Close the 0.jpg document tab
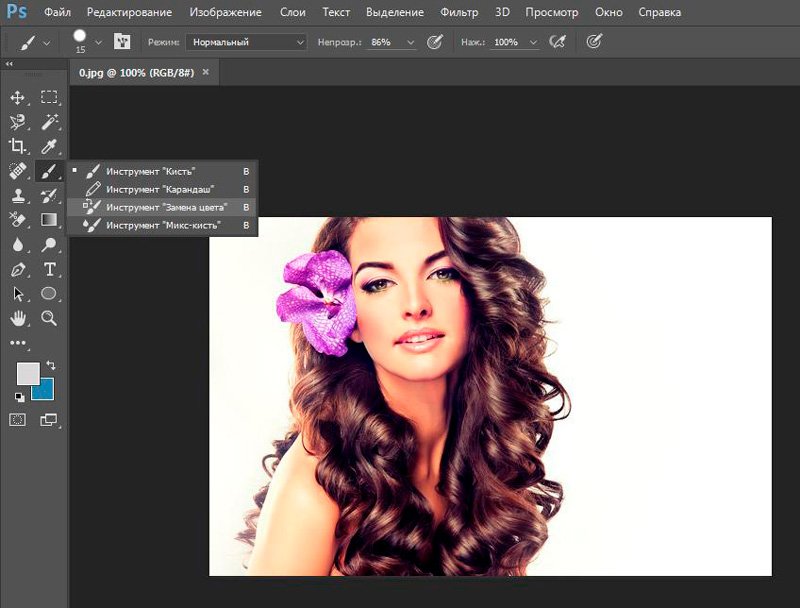 click(206, 73)
